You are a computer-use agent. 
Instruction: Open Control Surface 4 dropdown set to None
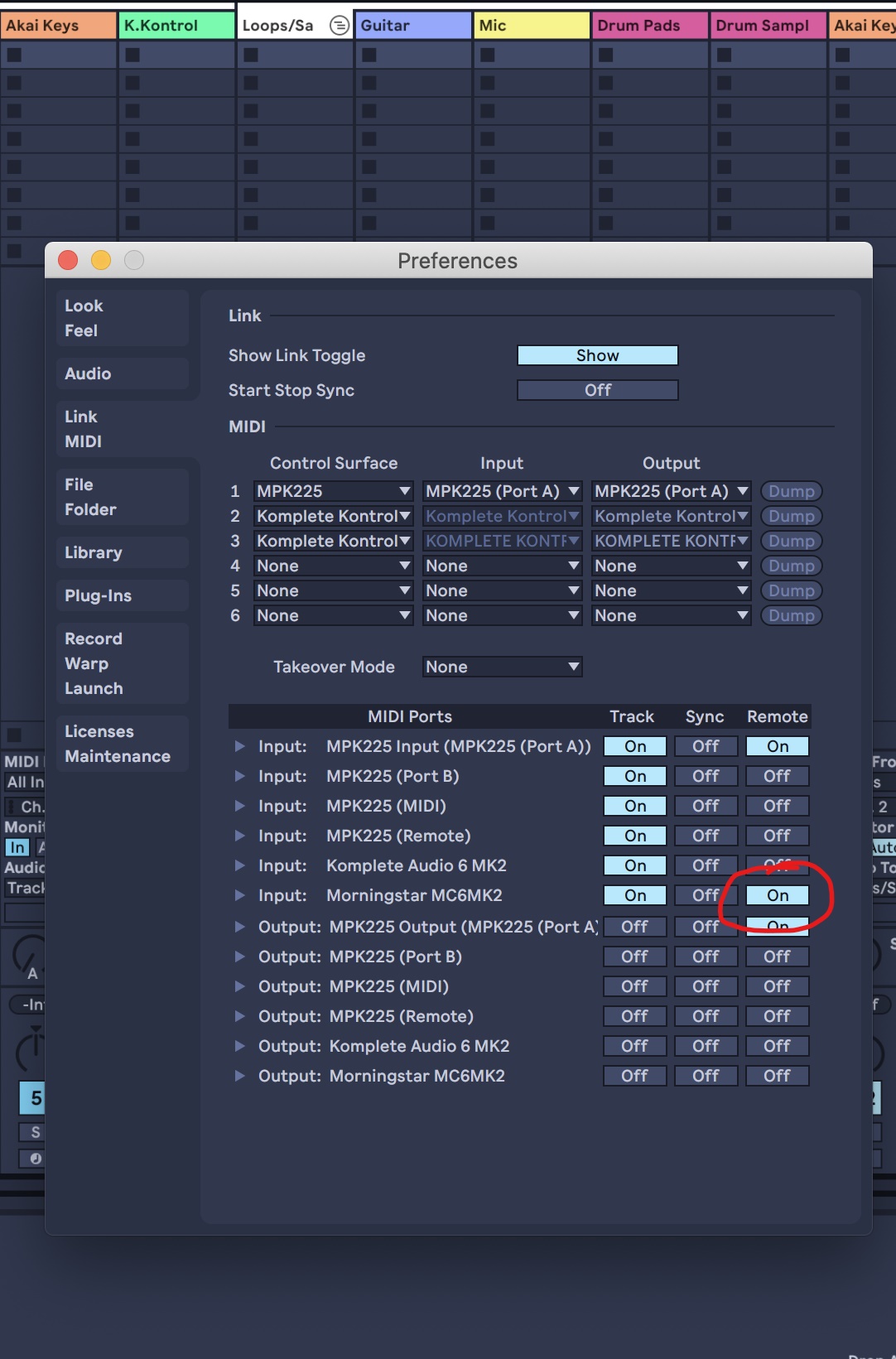(x=333, y=566)
